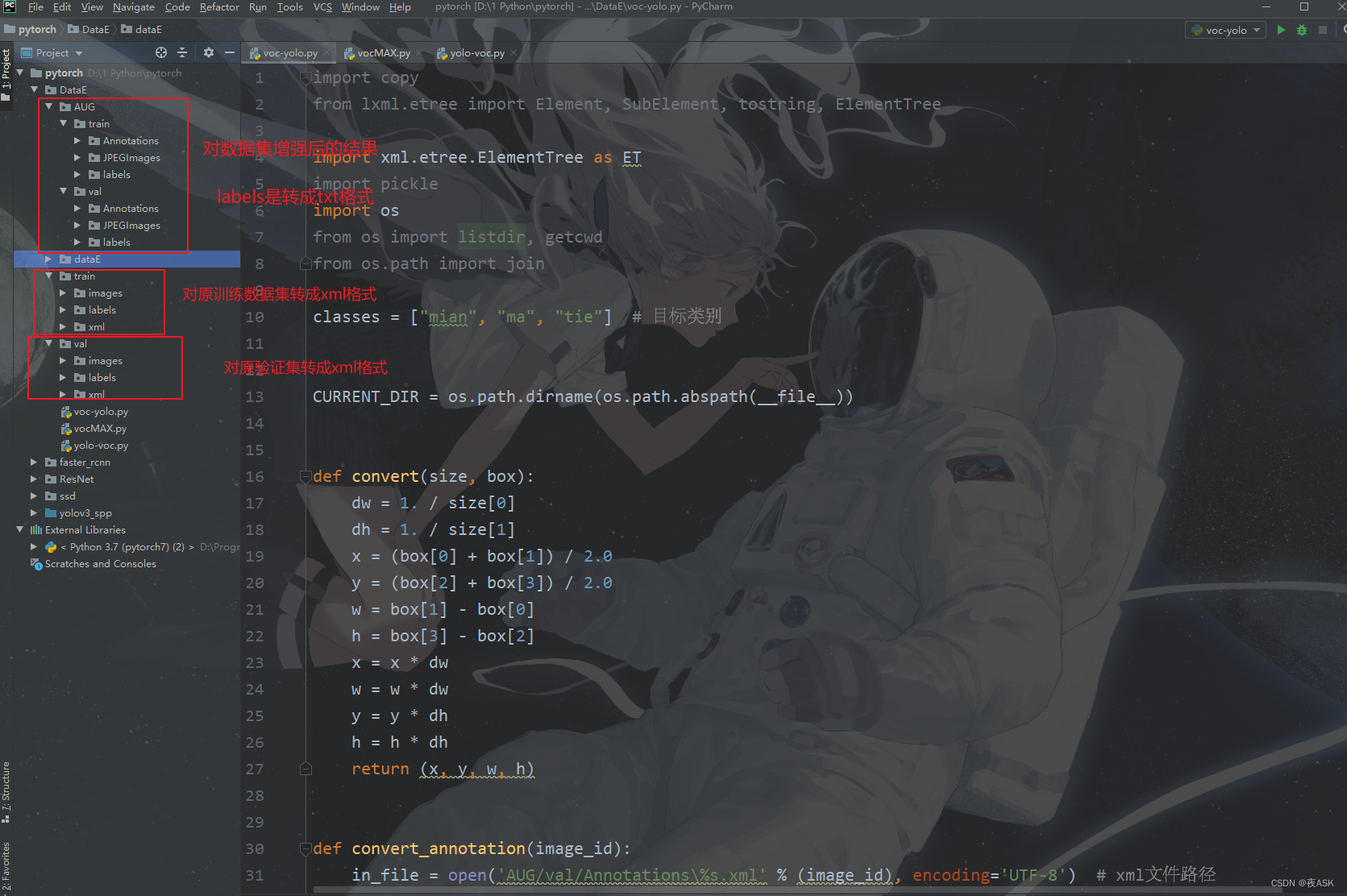Click the stop run button
The height and width of the screenshot is (896, 1347).
click(1322, 30)
